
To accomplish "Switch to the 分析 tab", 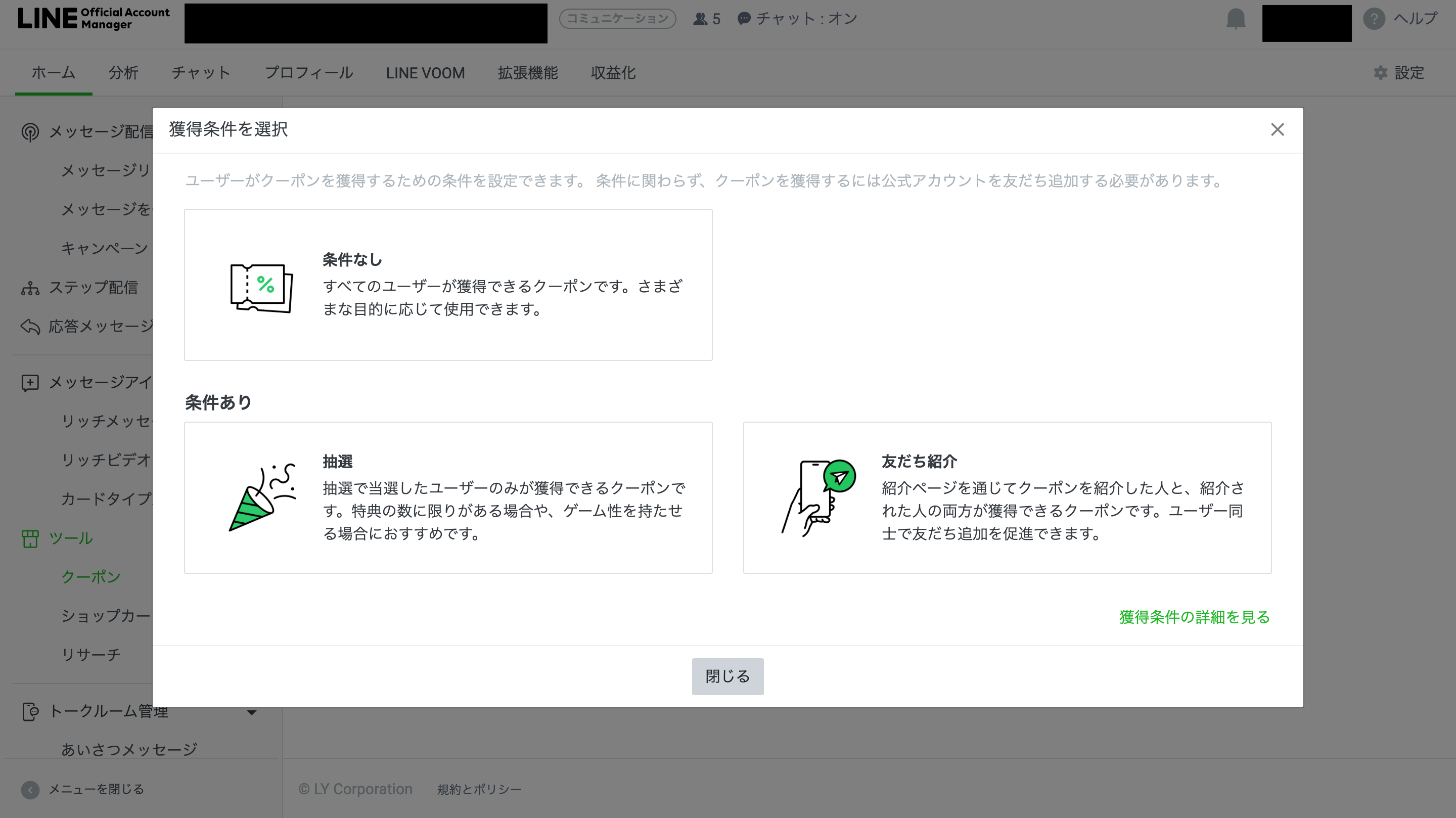I will click(x=123, y=73).
